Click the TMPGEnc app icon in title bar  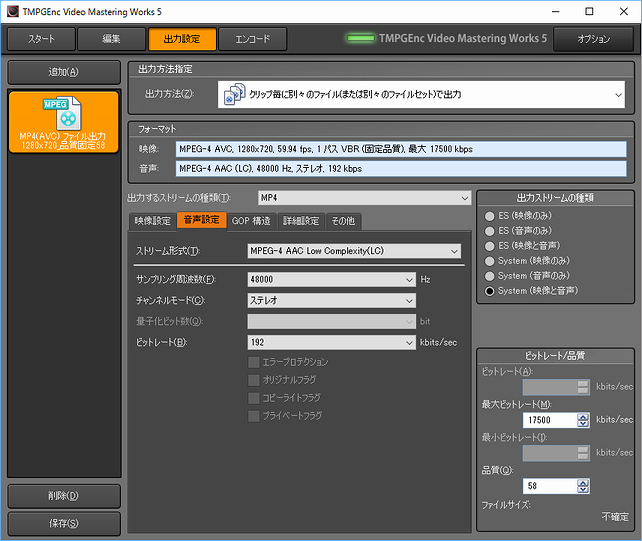13,11
